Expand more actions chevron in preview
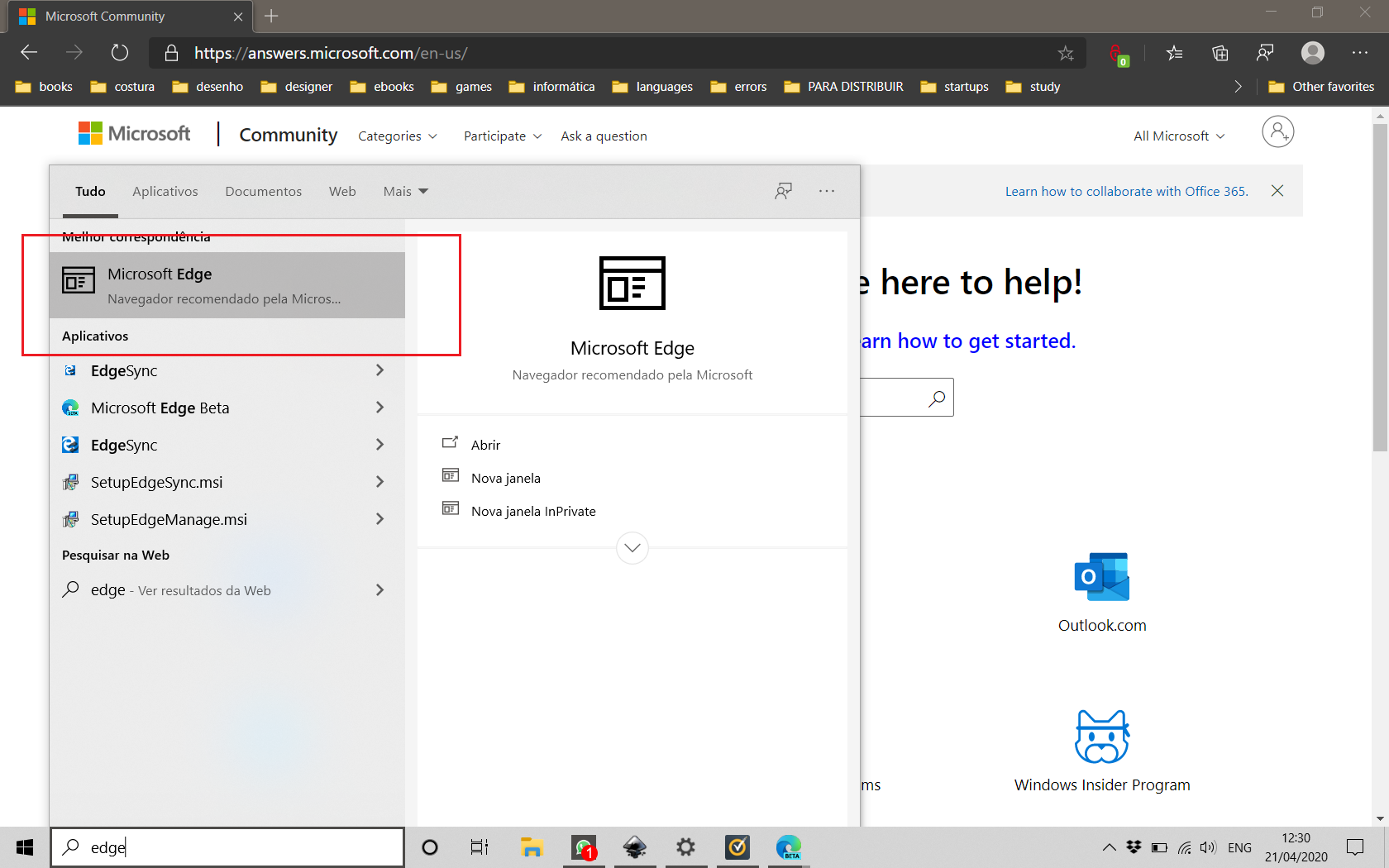The image size is (1389, 868). coord(632,547)
